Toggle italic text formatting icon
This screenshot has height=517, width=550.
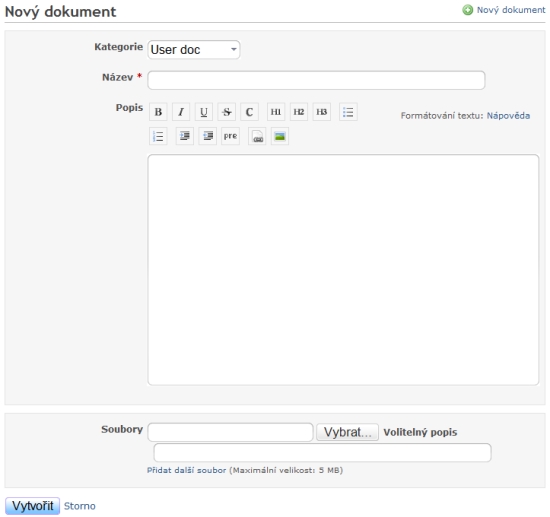[x=181, y=112]
